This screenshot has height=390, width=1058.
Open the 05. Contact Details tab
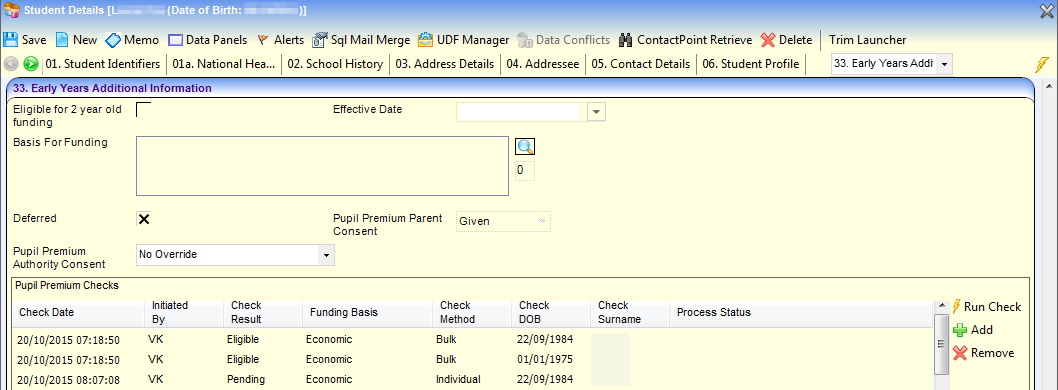[640, 64]
